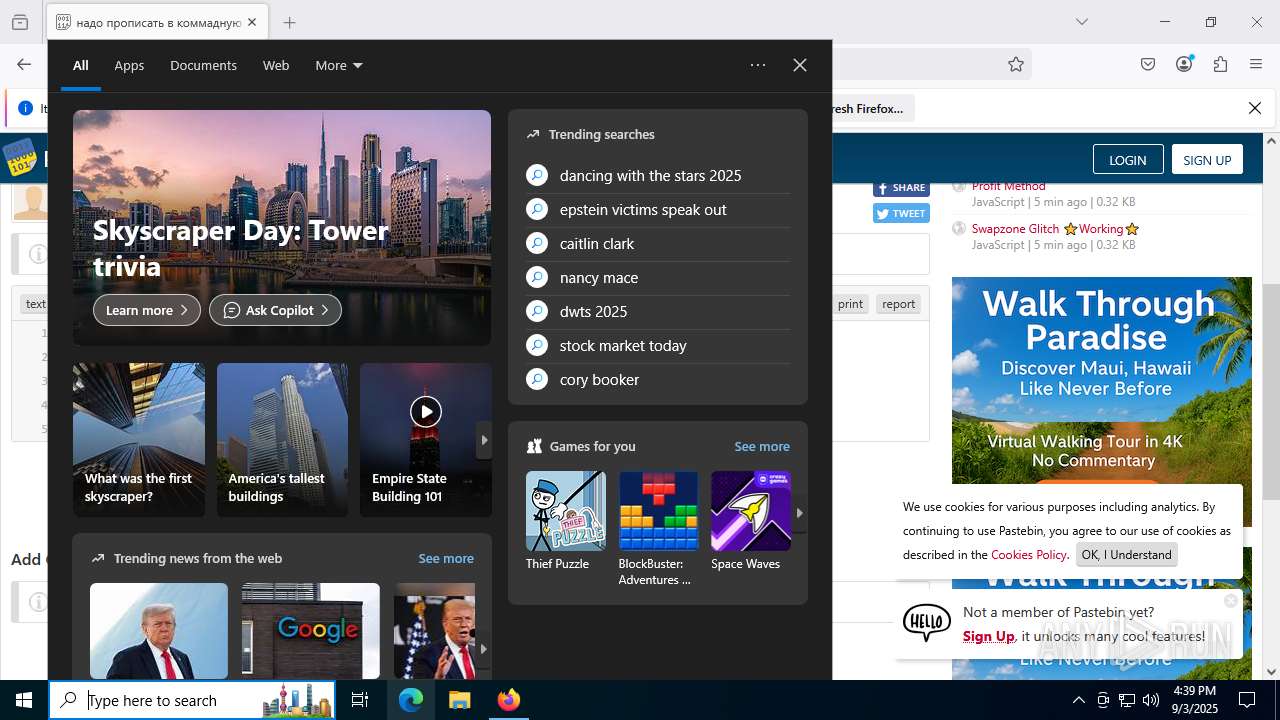Screen dimensions: 1280x720
Task: Play the Empire State Building 101 video
Action: [426, 411]
